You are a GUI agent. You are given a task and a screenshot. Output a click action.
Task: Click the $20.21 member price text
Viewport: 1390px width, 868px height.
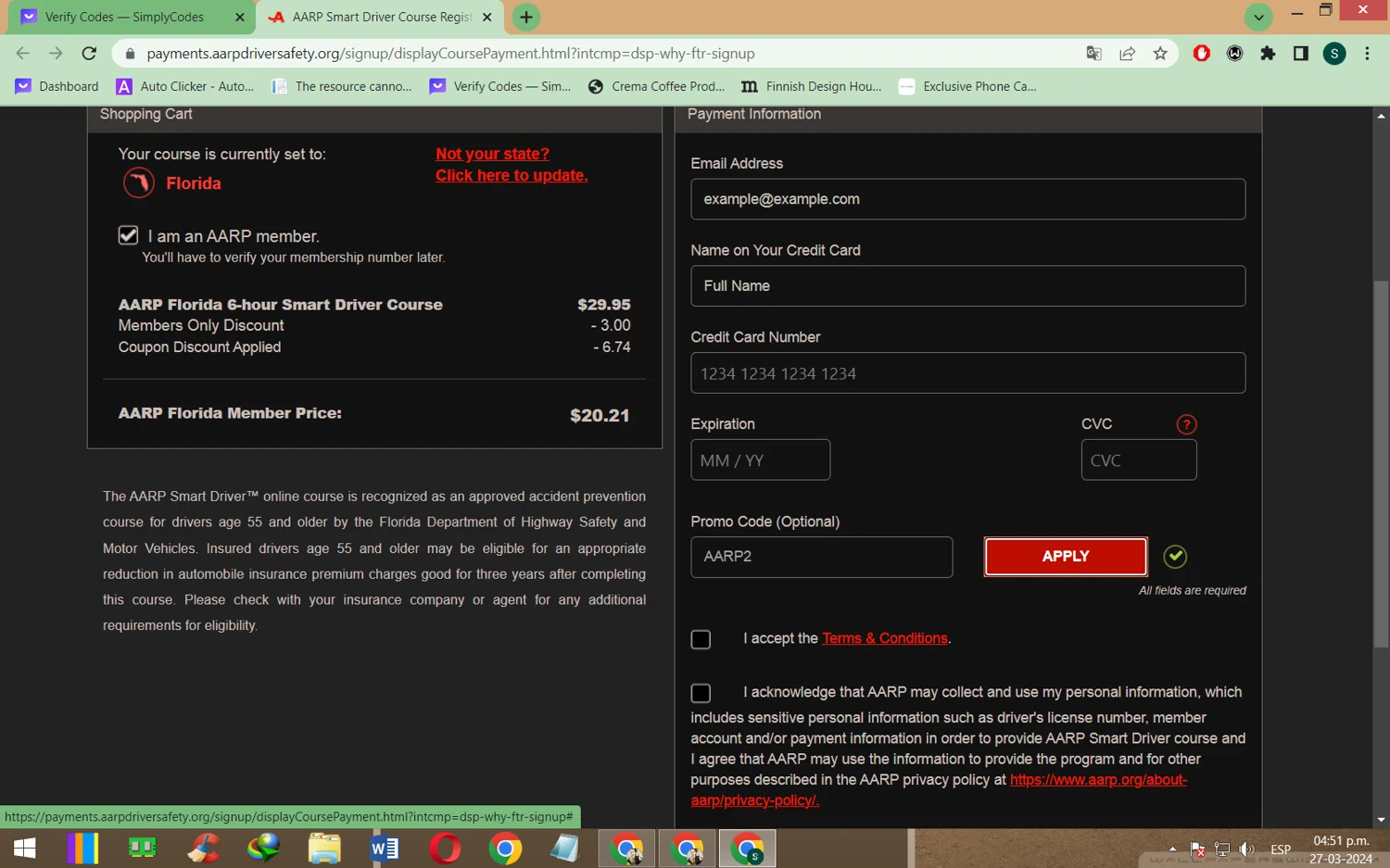point(600,416)
